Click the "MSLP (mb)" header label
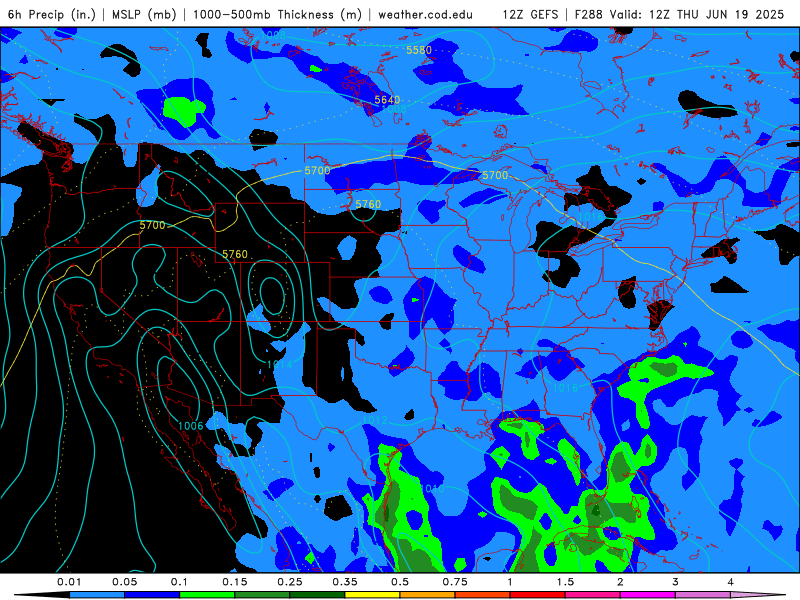Screen dimensions: 800x600 click(x=144, y=15)
